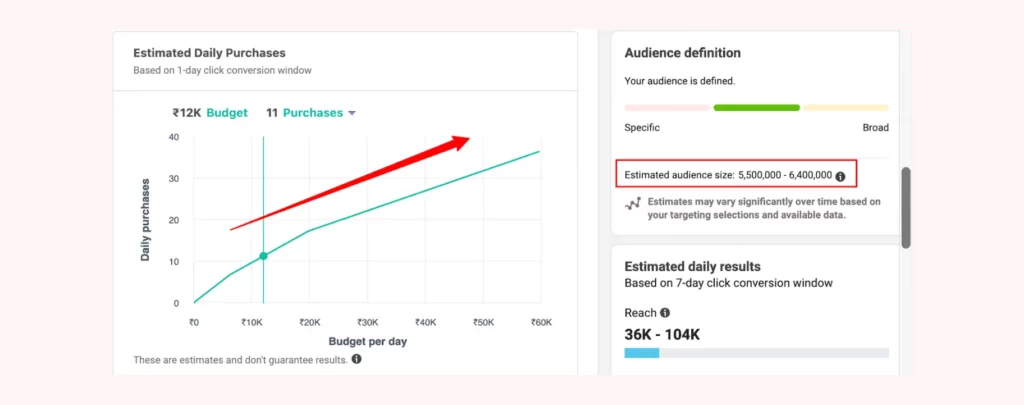Click the '₹12K' budget value
1024x405 pixels.
(187, 112)
